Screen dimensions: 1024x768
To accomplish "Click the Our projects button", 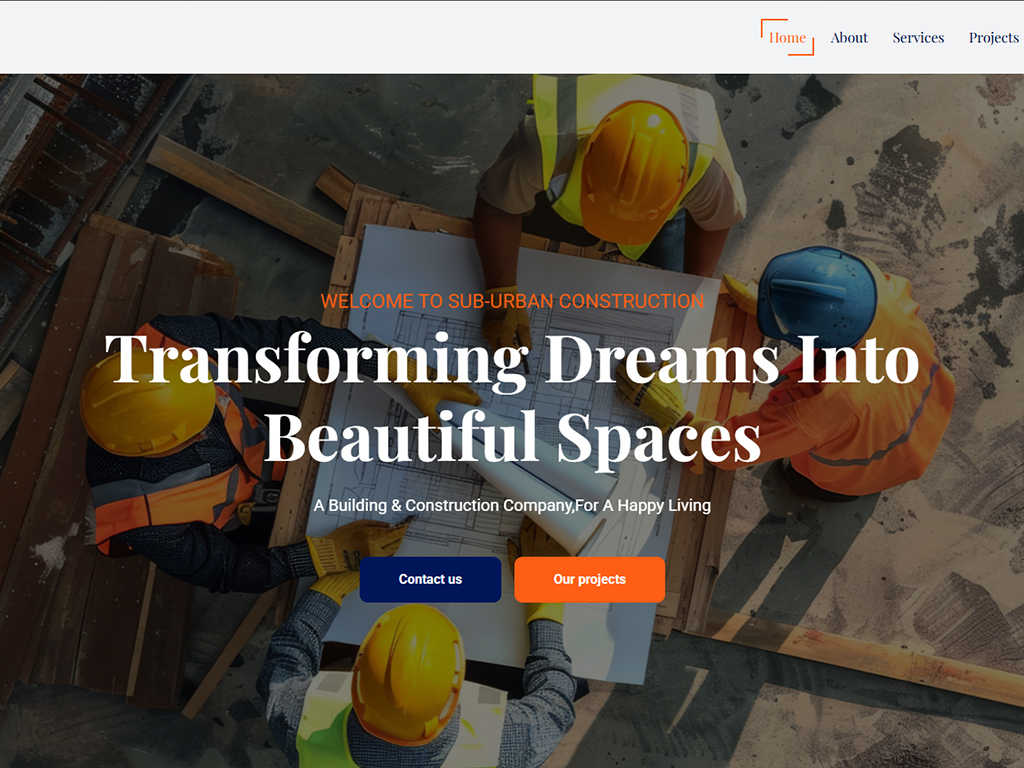I will click(590, 579).
